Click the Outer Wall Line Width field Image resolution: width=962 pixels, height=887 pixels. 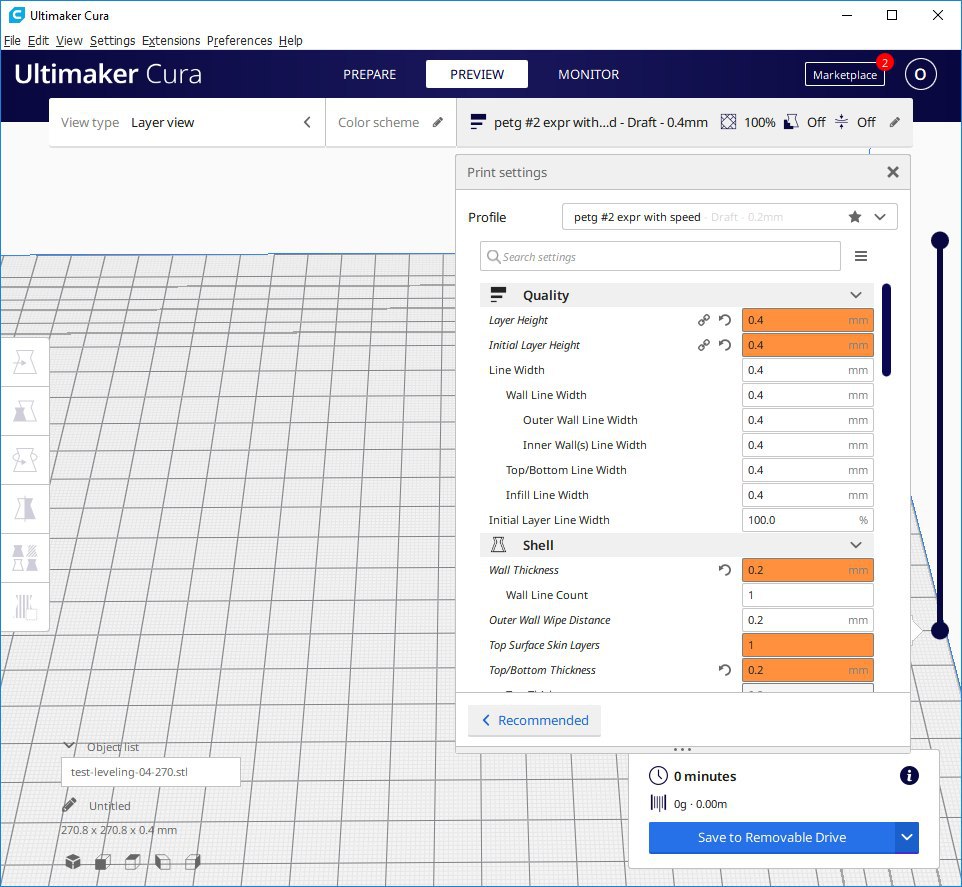807,420
